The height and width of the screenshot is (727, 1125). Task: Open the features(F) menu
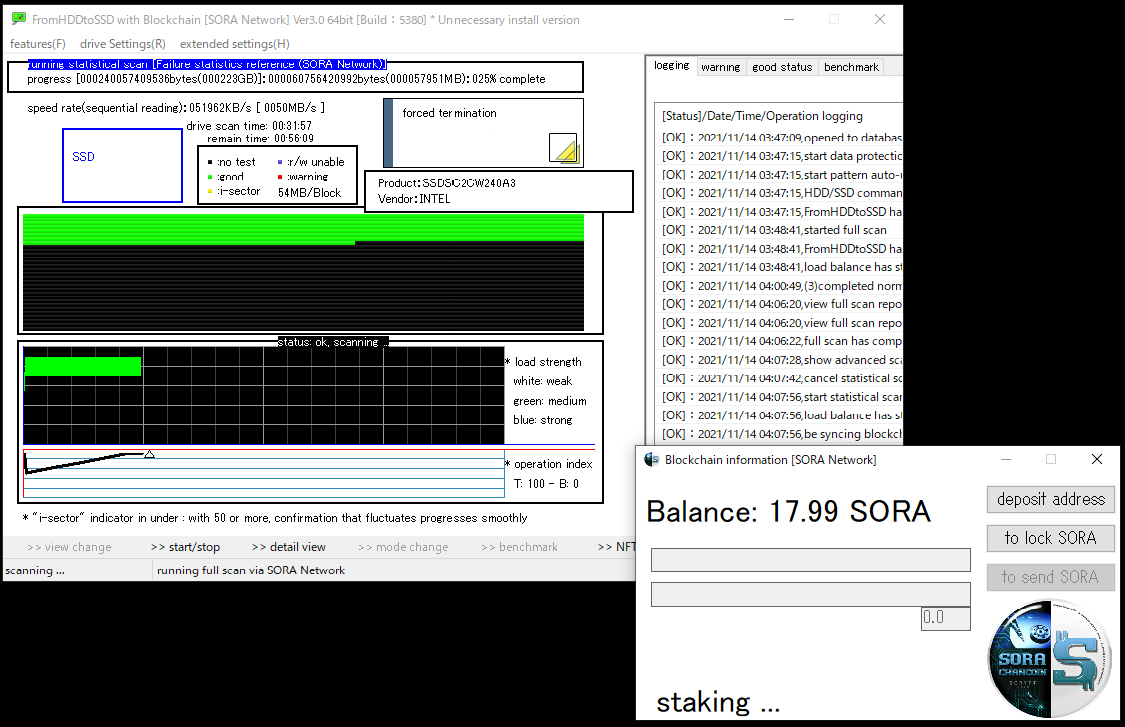point(37,44)
